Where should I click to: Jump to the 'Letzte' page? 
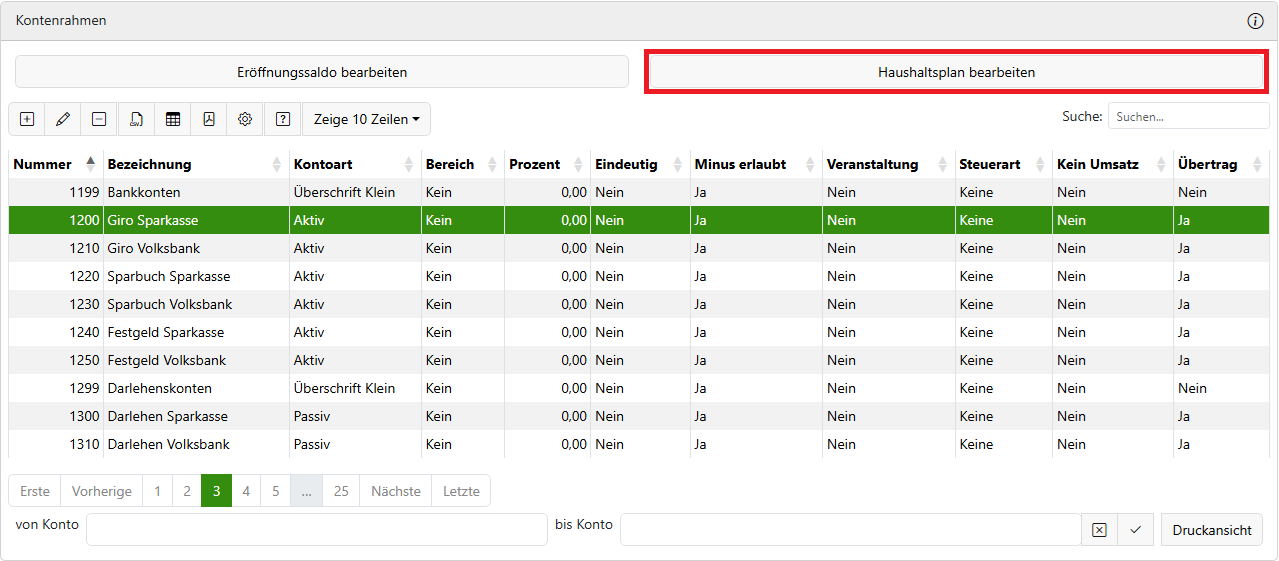tap(461, 491)
